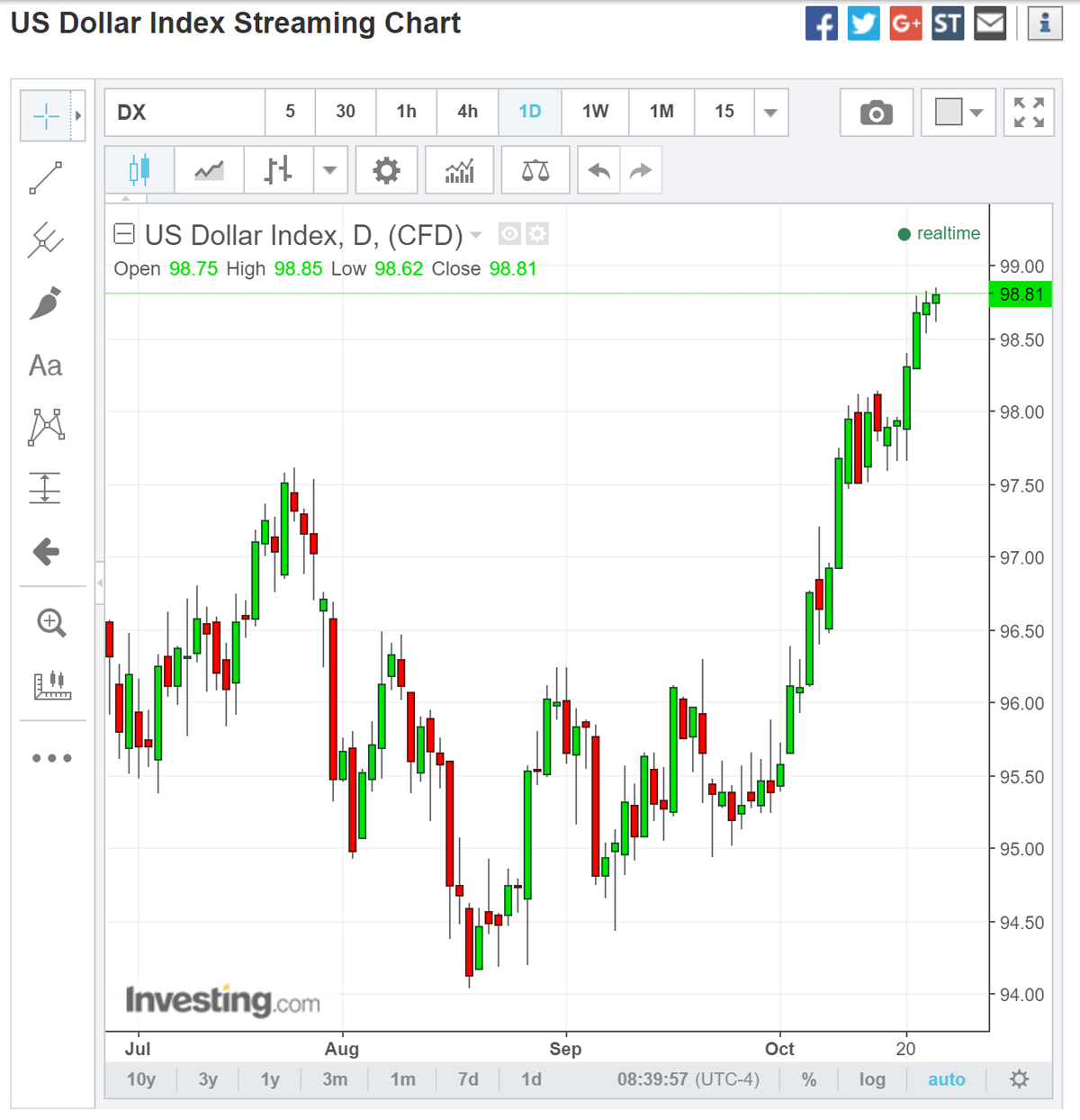Select the brush drawing tool
1080x1120 pixels.
45,303
